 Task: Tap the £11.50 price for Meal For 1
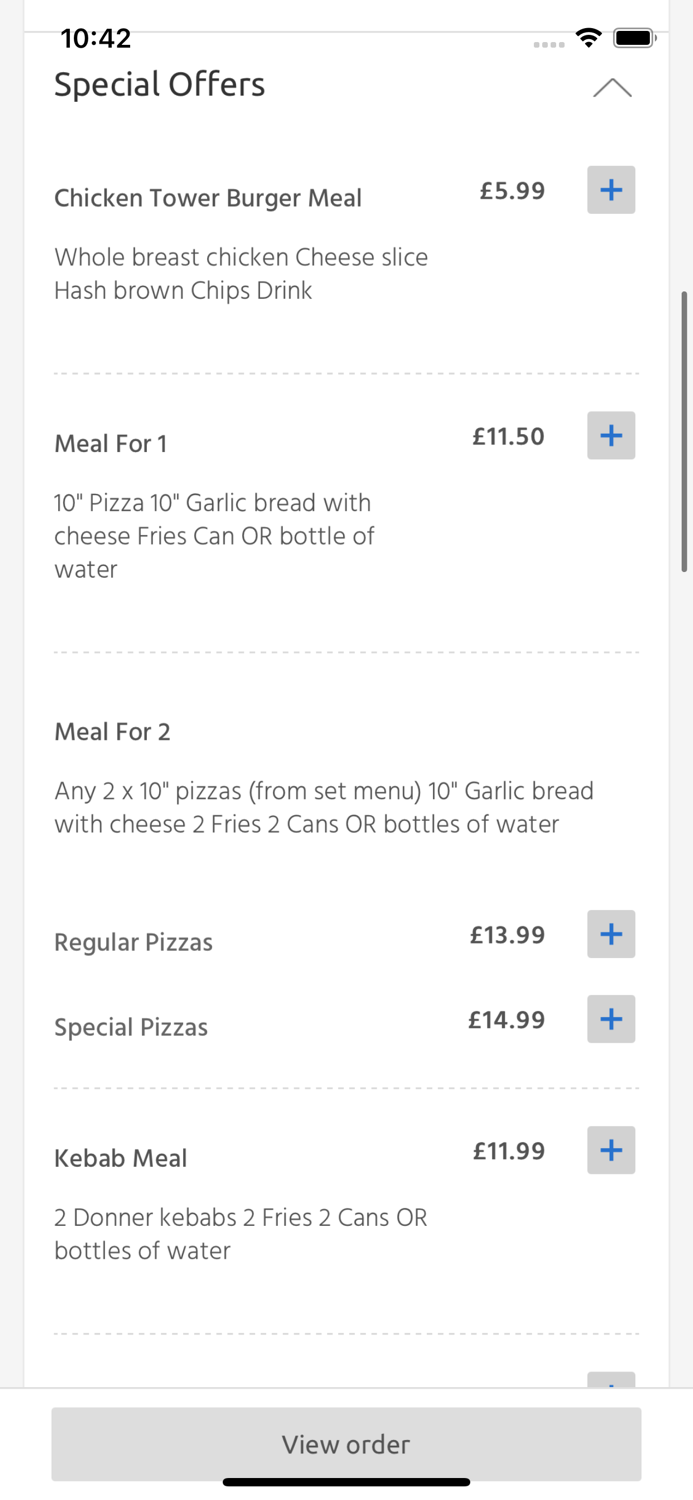508,436
